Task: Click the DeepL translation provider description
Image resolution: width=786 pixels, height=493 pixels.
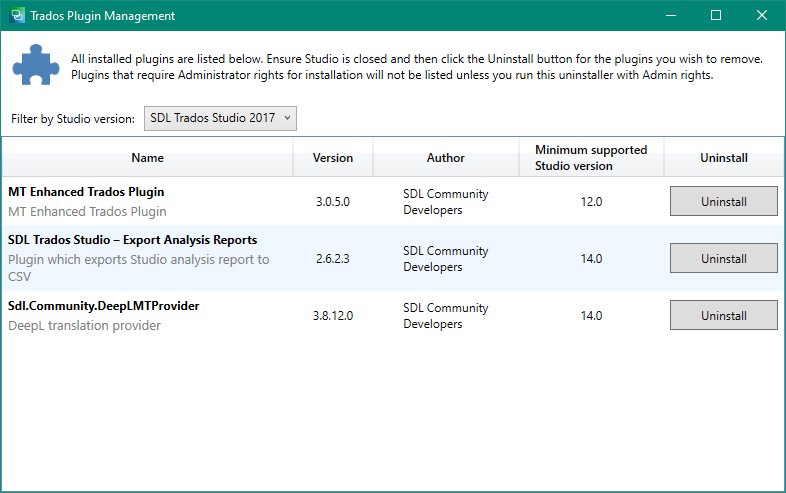Action: [x=84, y=325]
